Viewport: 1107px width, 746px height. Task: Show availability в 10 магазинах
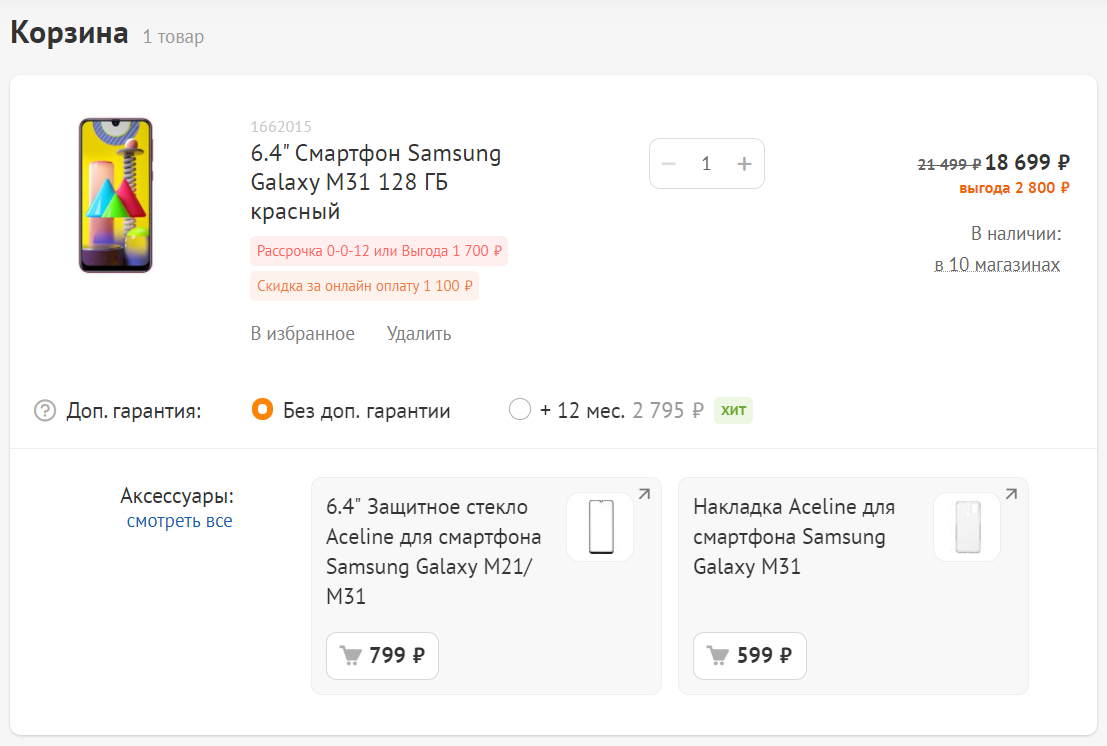coord(997,265)
